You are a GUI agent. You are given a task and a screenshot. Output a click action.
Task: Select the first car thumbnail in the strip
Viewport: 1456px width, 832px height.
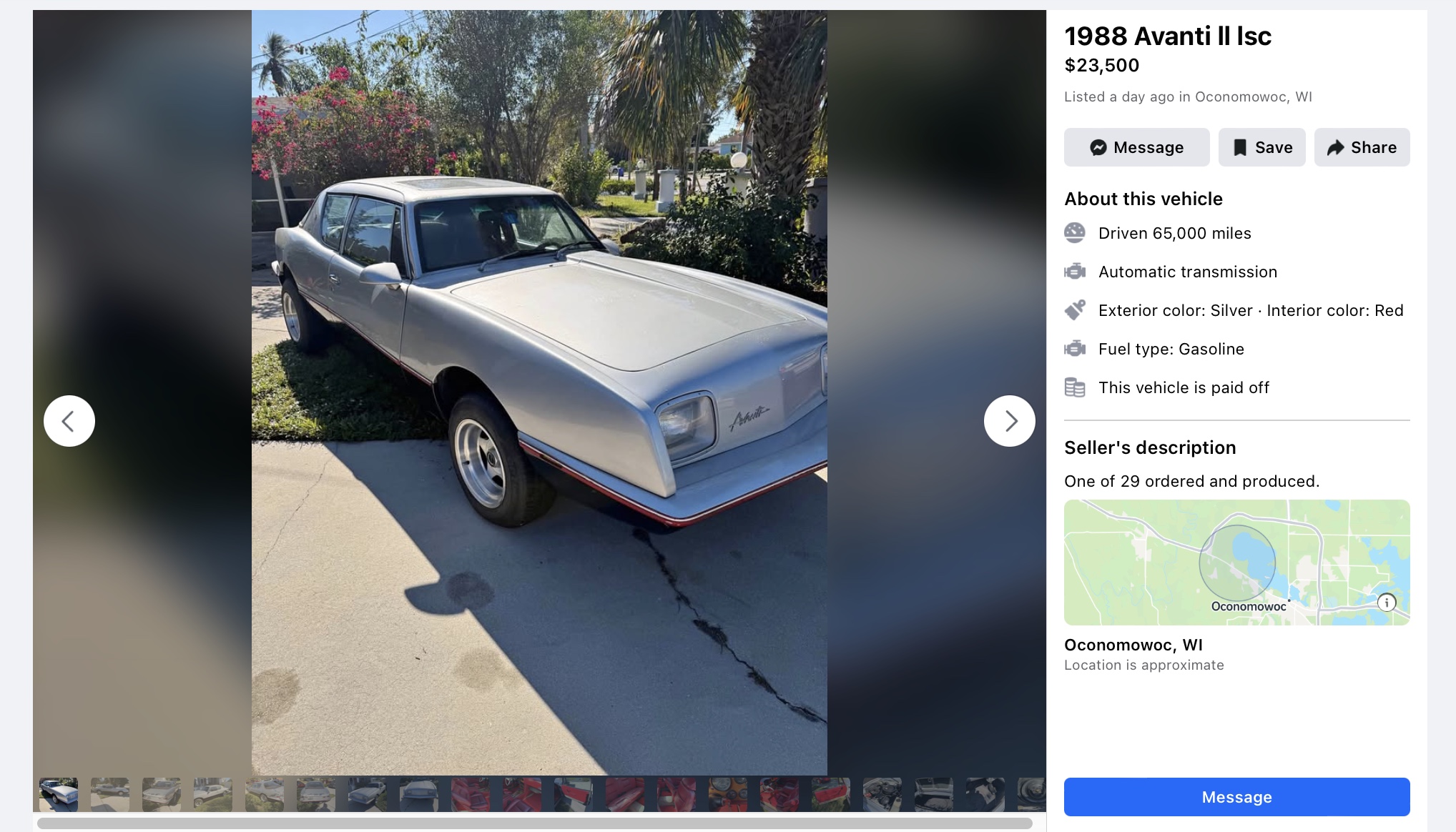59,794
